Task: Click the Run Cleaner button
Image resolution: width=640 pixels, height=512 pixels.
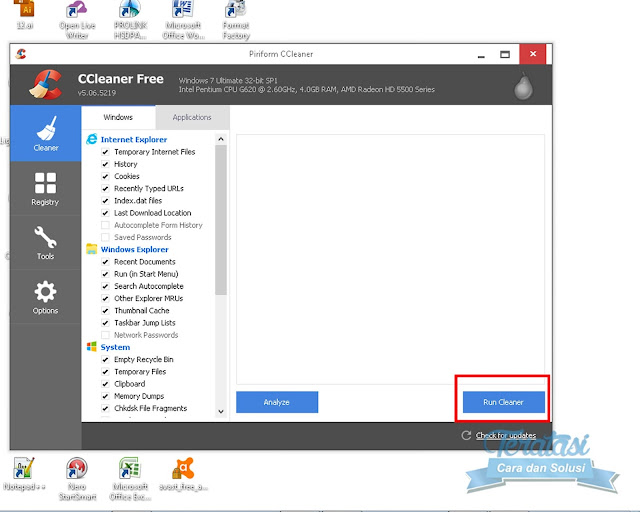Action: click(x=504, y=402)
